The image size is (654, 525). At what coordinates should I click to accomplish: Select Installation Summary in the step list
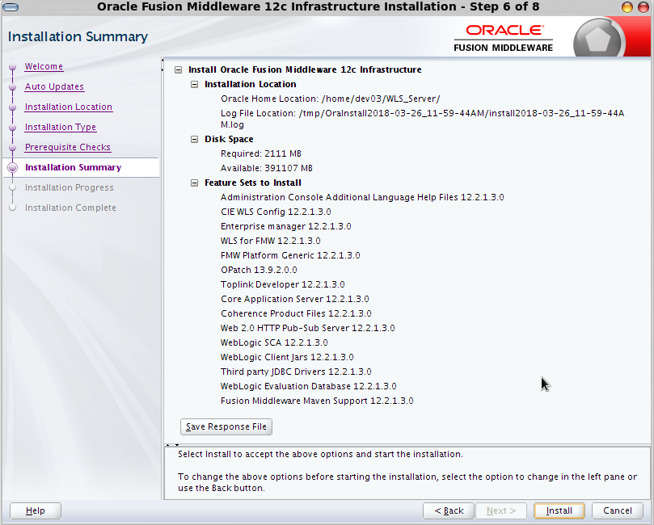click(x=73, y=167)
